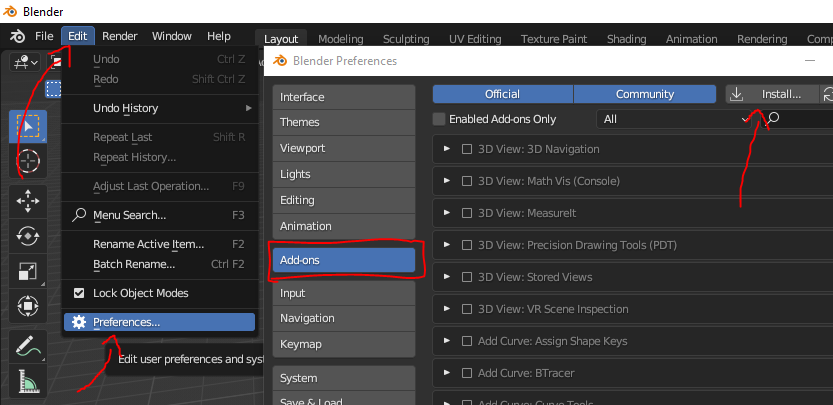Switch to the Keymap preferences tab
This screenshot has width=833, height=405.
point(343,343)
